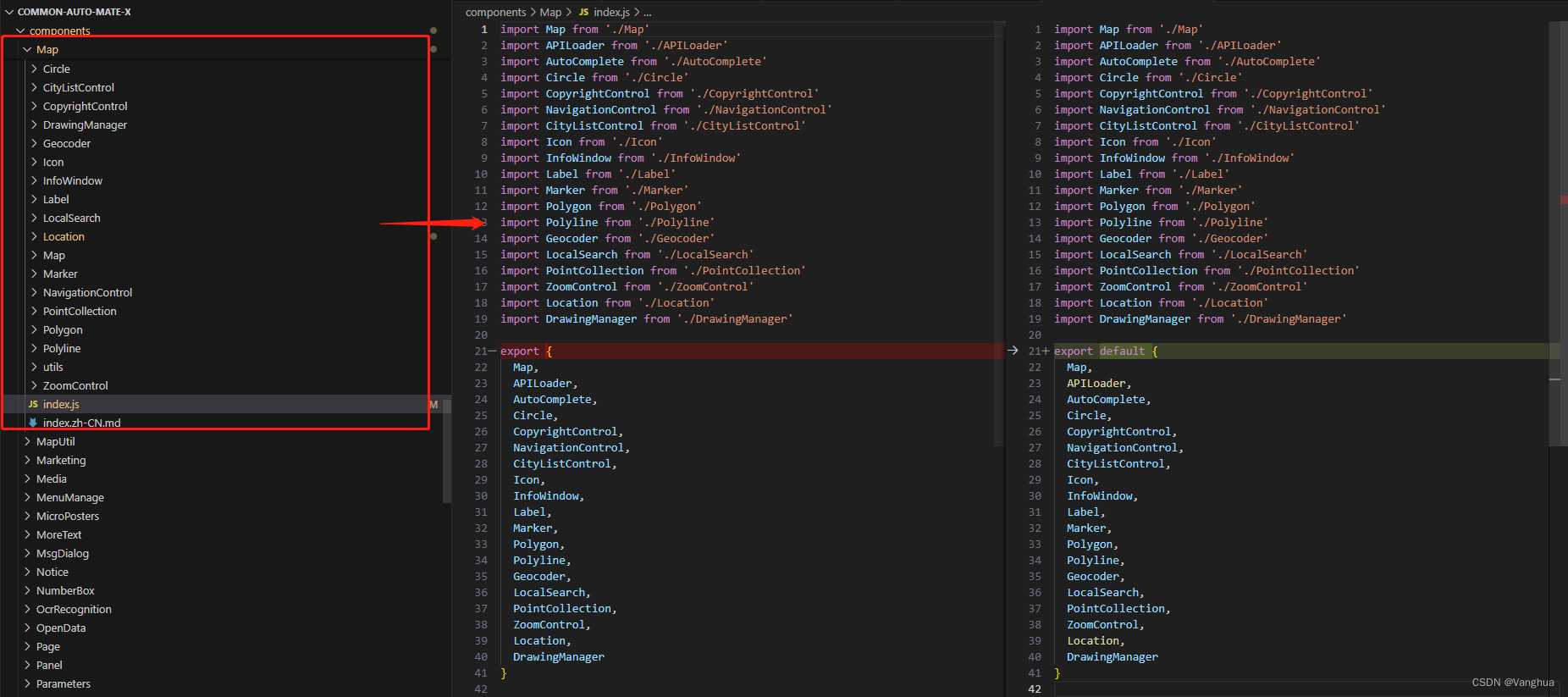Open index.zh-CN.md file
This screenshot has width=1568, height=697.
(81, 423)
